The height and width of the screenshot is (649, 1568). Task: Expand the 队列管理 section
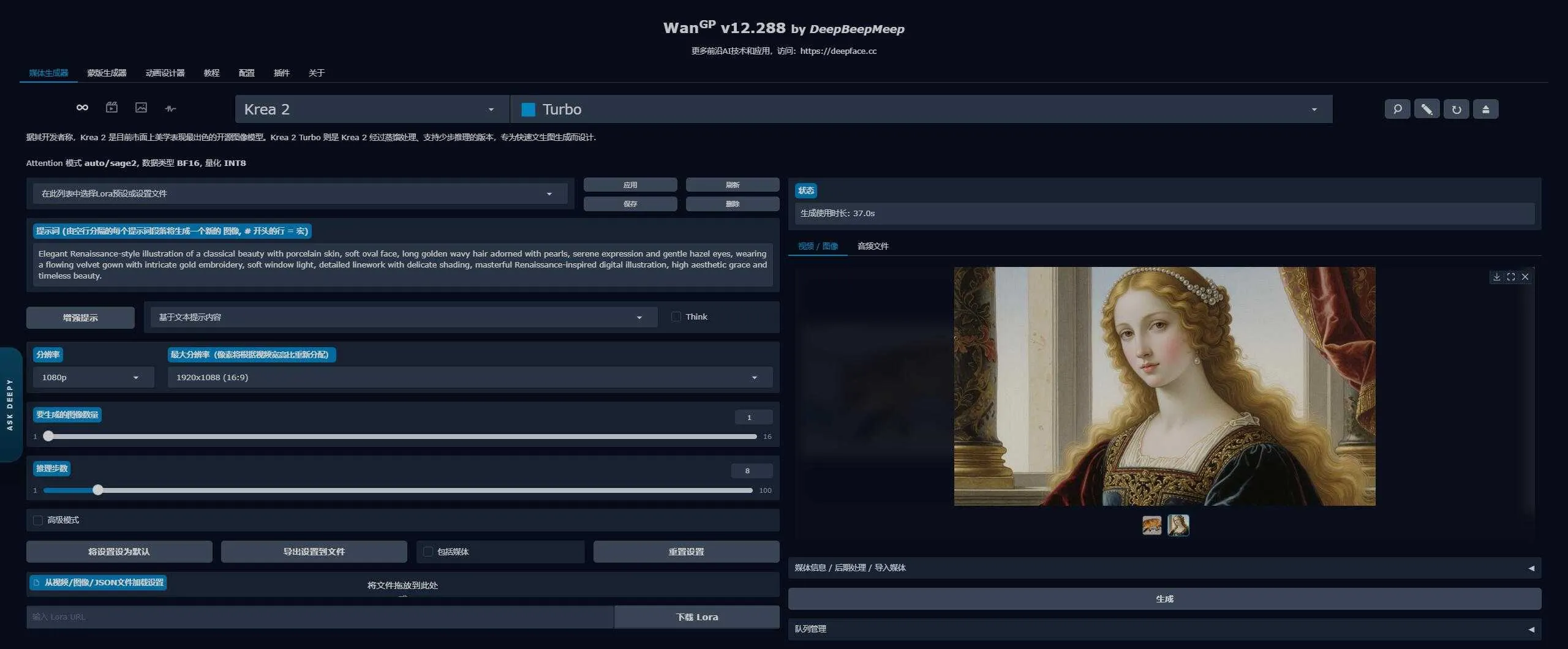pos(1164,629)
